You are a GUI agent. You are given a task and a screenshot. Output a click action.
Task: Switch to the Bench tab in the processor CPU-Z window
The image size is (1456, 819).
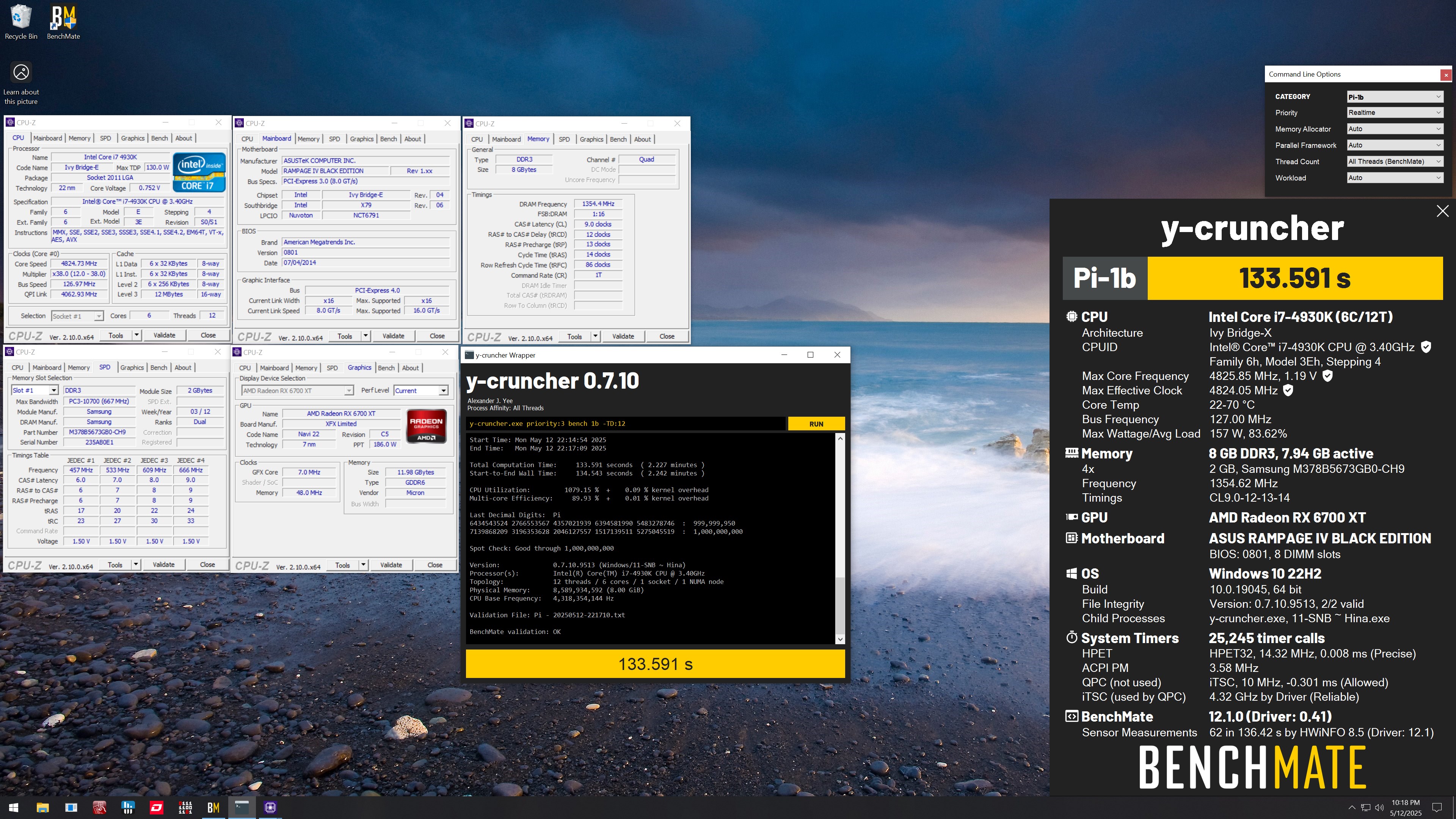(159, 138)
